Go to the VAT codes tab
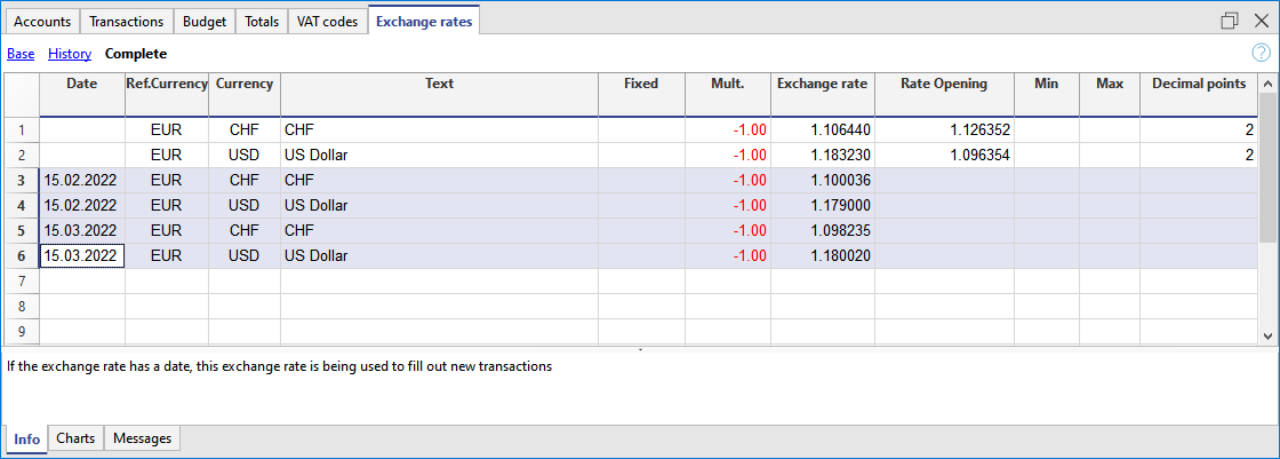The height and width of the screenshot is (459, 1280). (x=327, y=21)
